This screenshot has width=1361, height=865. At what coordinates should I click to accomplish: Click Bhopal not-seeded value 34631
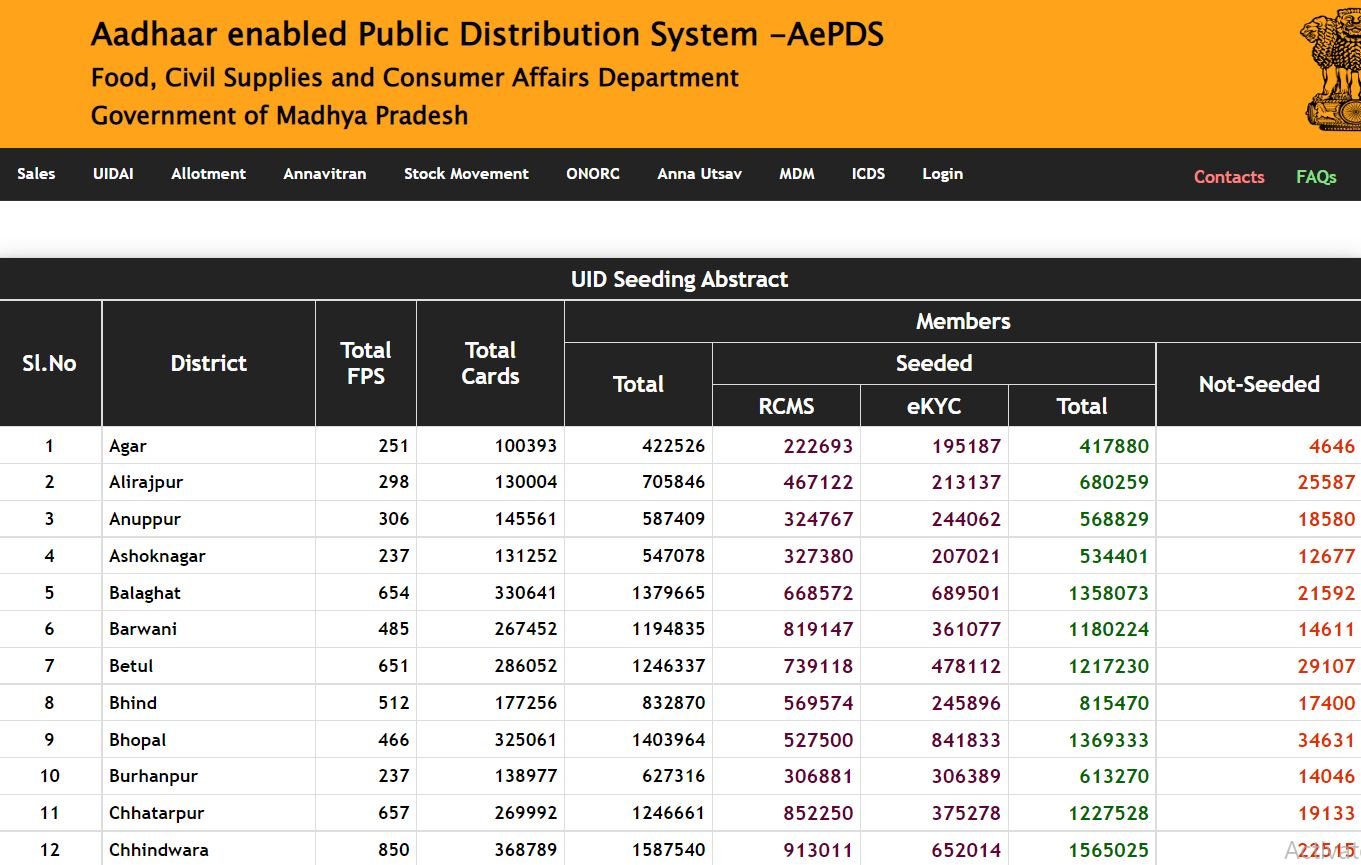coord(1326,740)
